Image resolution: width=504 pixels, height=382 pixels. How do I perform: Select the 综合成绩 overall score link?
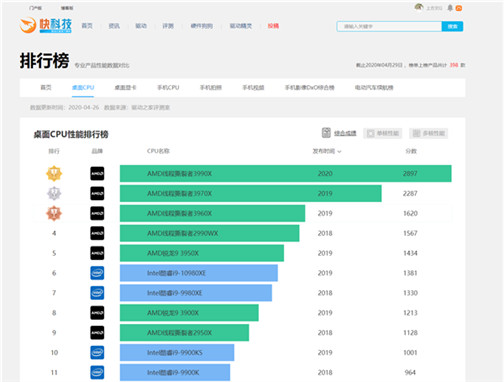point(345,133)
